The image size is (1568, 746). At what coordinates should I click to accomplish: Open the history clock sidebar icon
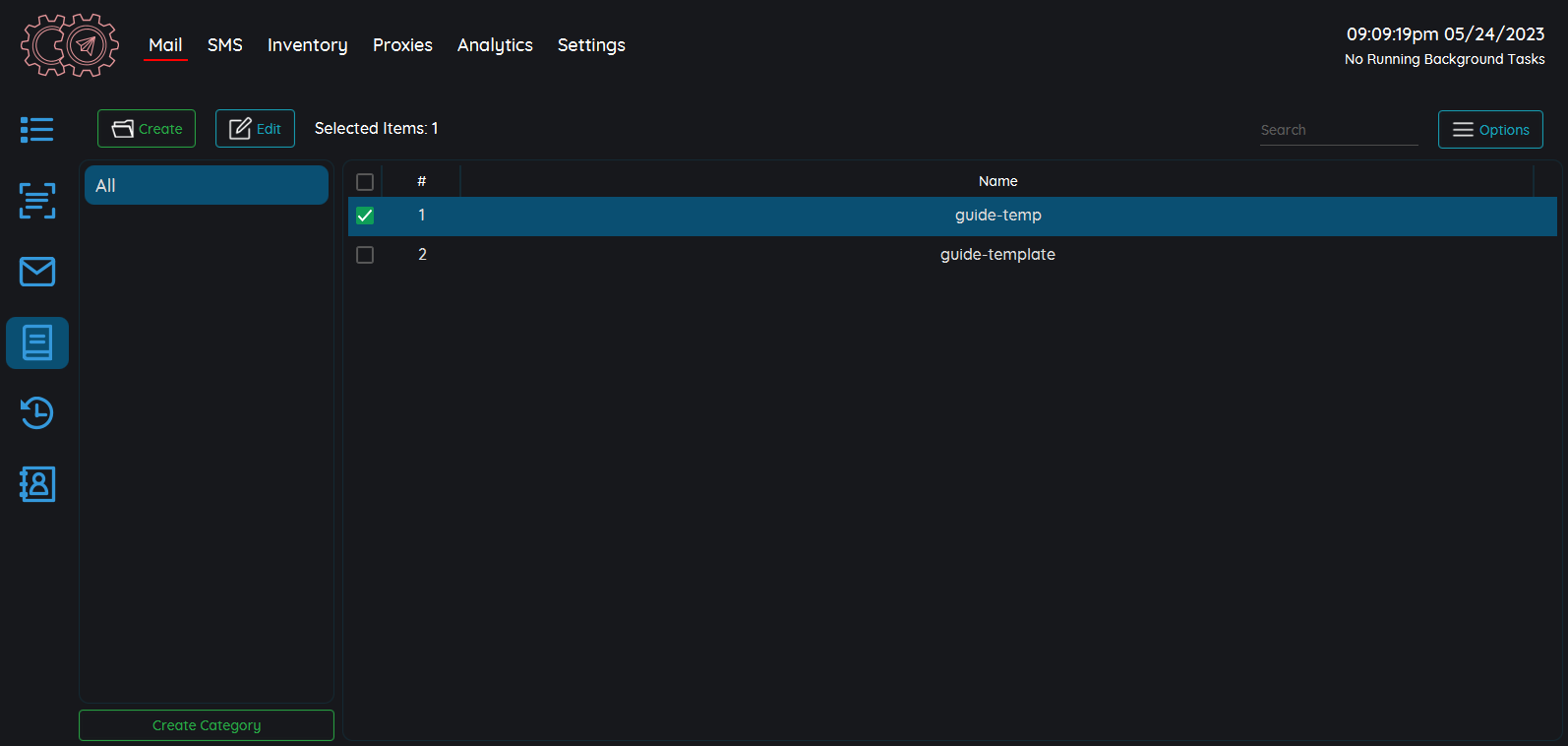point(37,413)
